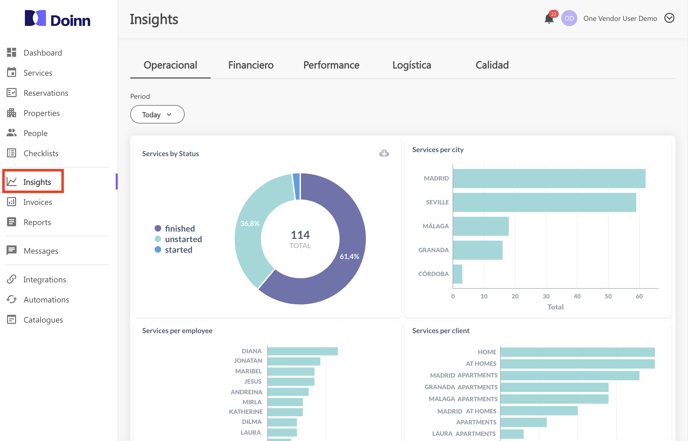Click the Integrations link icon
Screen dimensions: 688x441
coord(12,279)
